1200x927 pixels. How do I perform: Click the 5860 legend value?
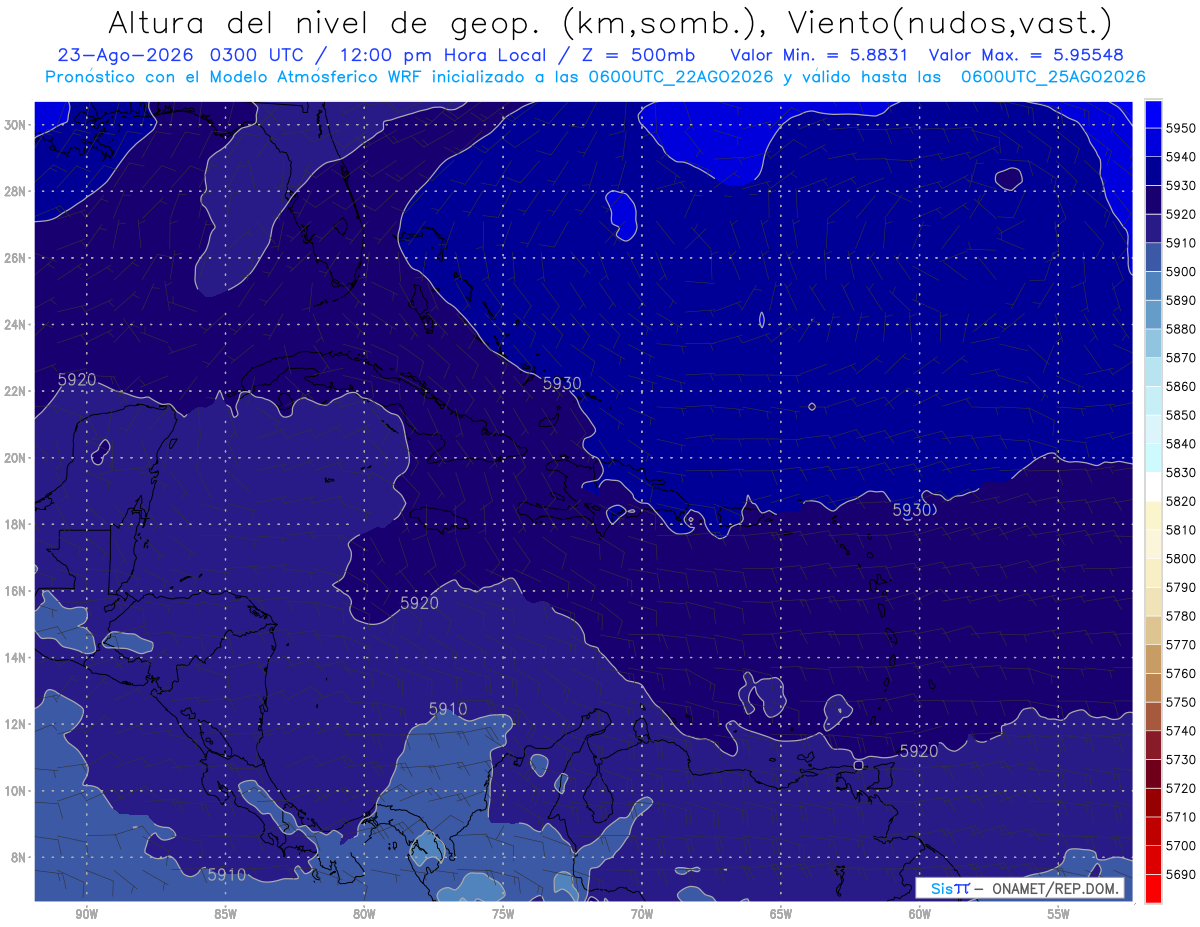click(1180, 386)
